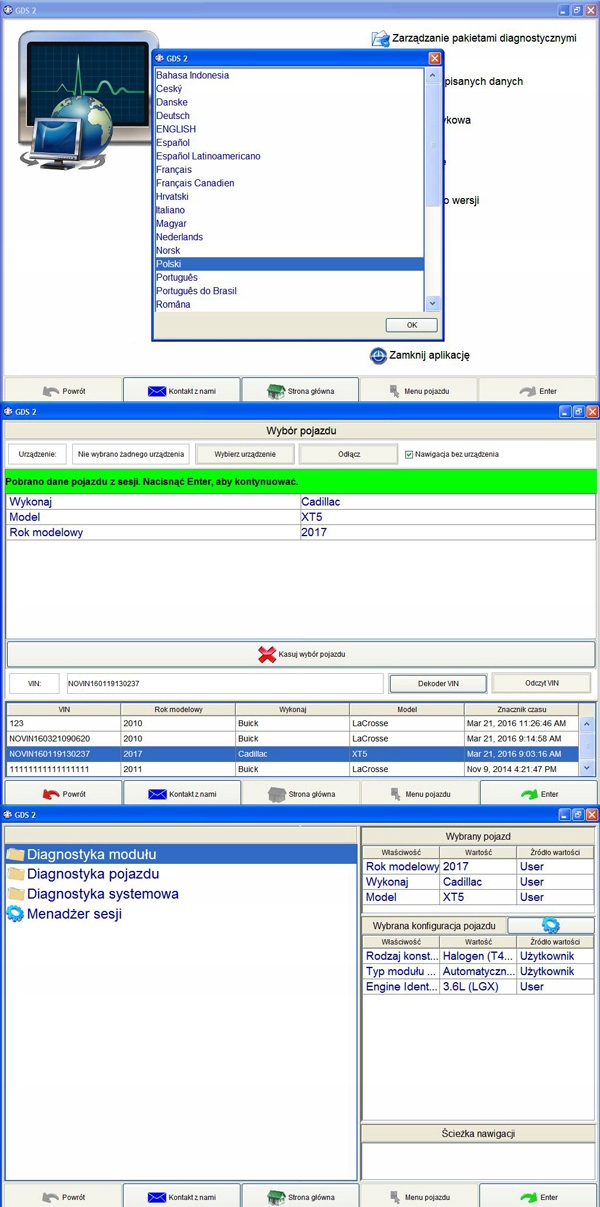The image size is (600, 1207).
Task: Click into the VIN input field
Action: pyautogui.click(x=224, y=683)
